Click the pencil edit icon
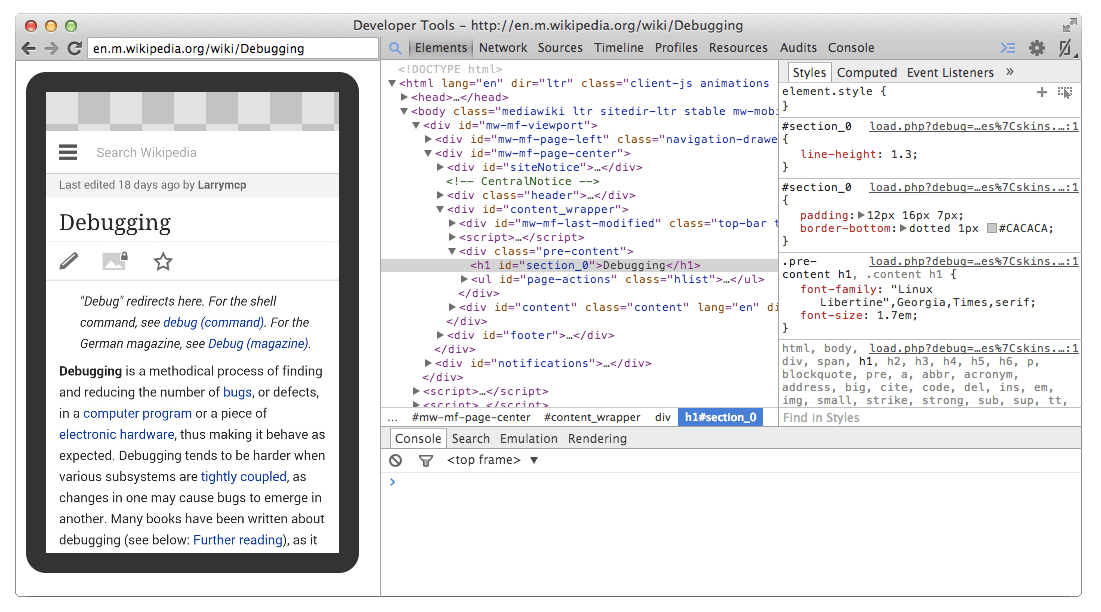The width and height of the screenshot is (1101, 612). pyautogui.click(x=69, y=261)
